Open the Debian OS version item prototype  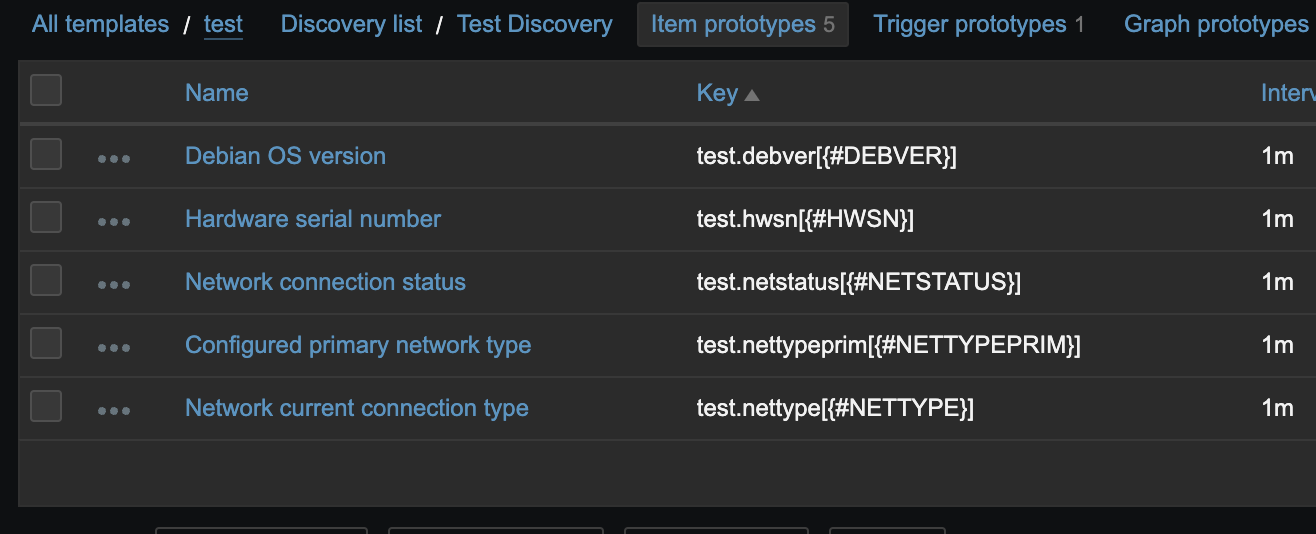285,156
